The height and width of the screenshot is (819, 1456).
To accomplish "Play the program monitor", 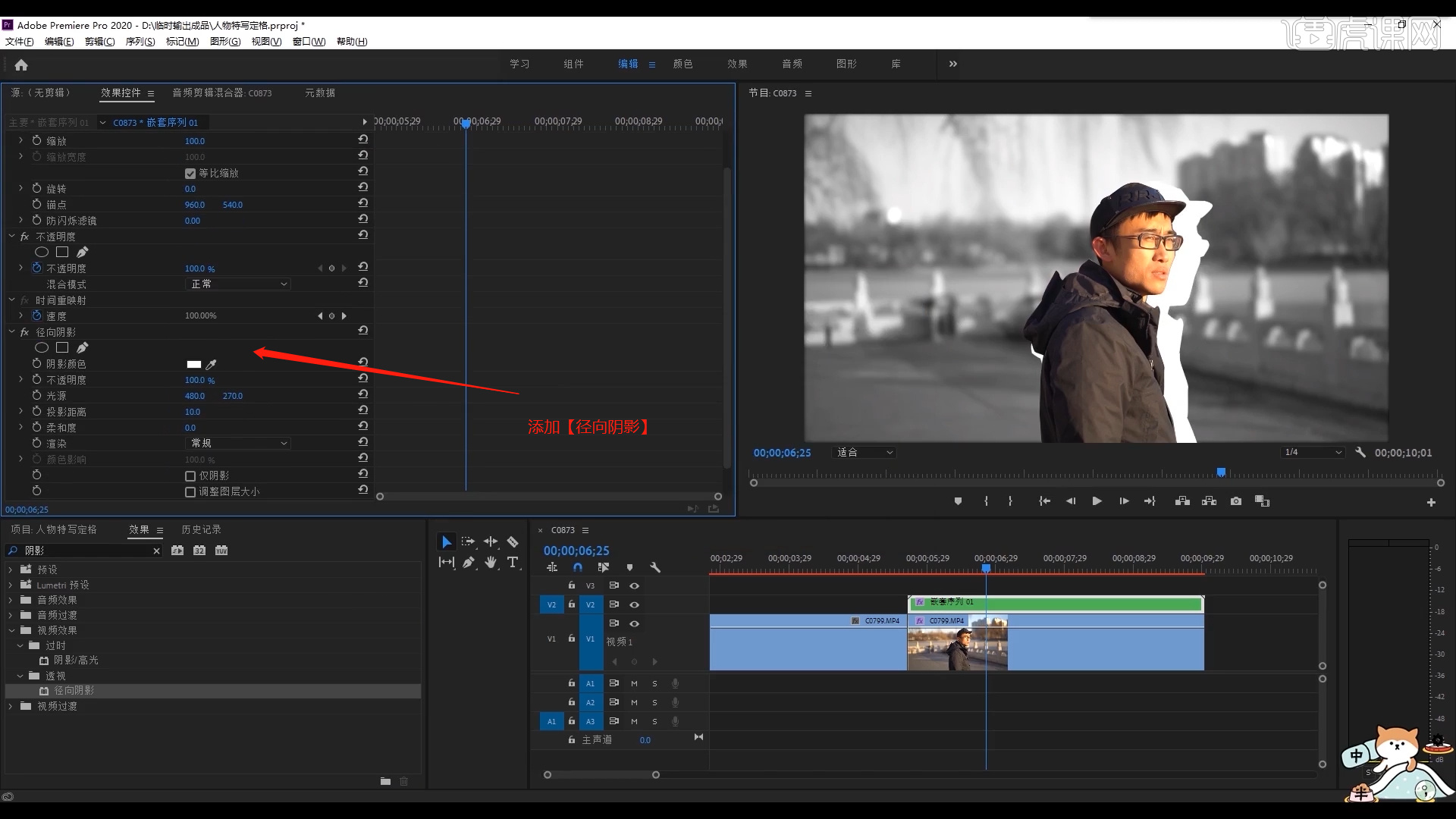I will click(x=1097, y=501).
